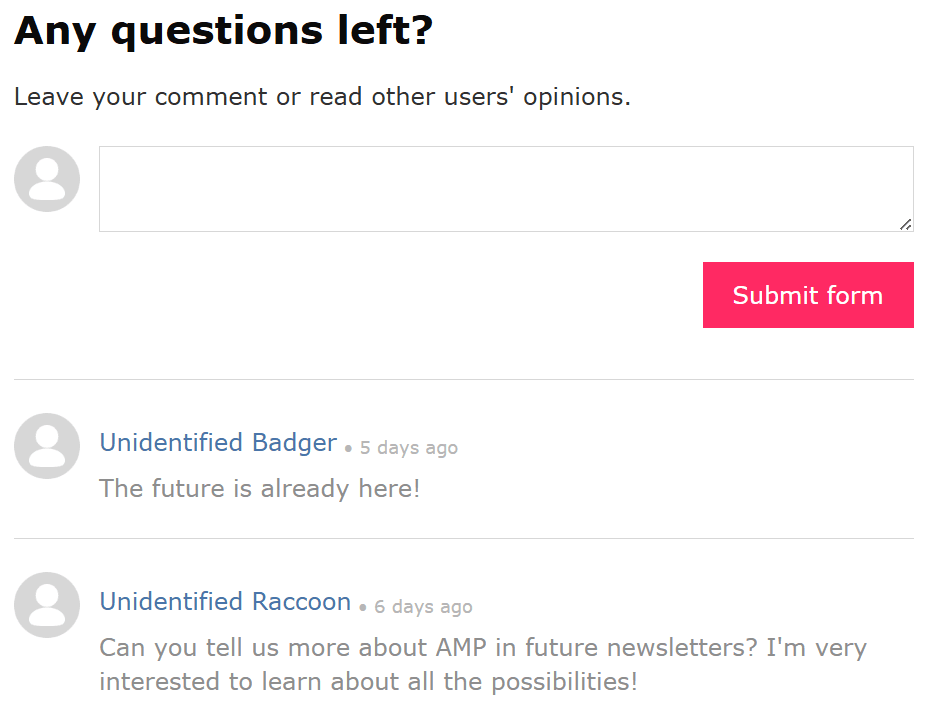The height and width of the screenshot is (728, 927).
Task: Click the bullet dot before "6 days ago"
Action: 362,608
